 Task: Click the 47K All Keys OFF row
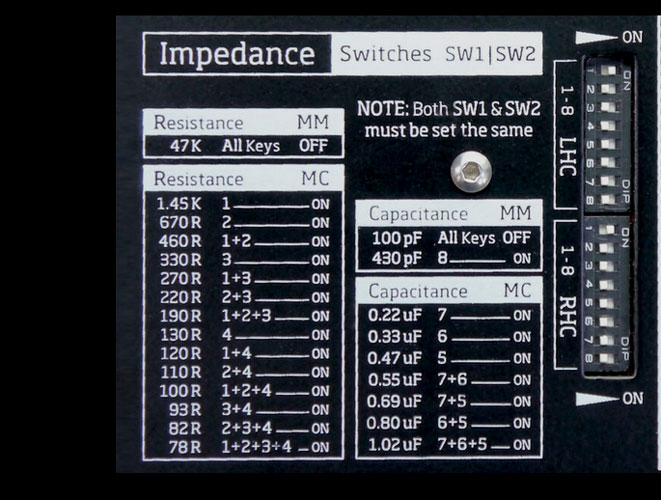click(x=243, y=146)
